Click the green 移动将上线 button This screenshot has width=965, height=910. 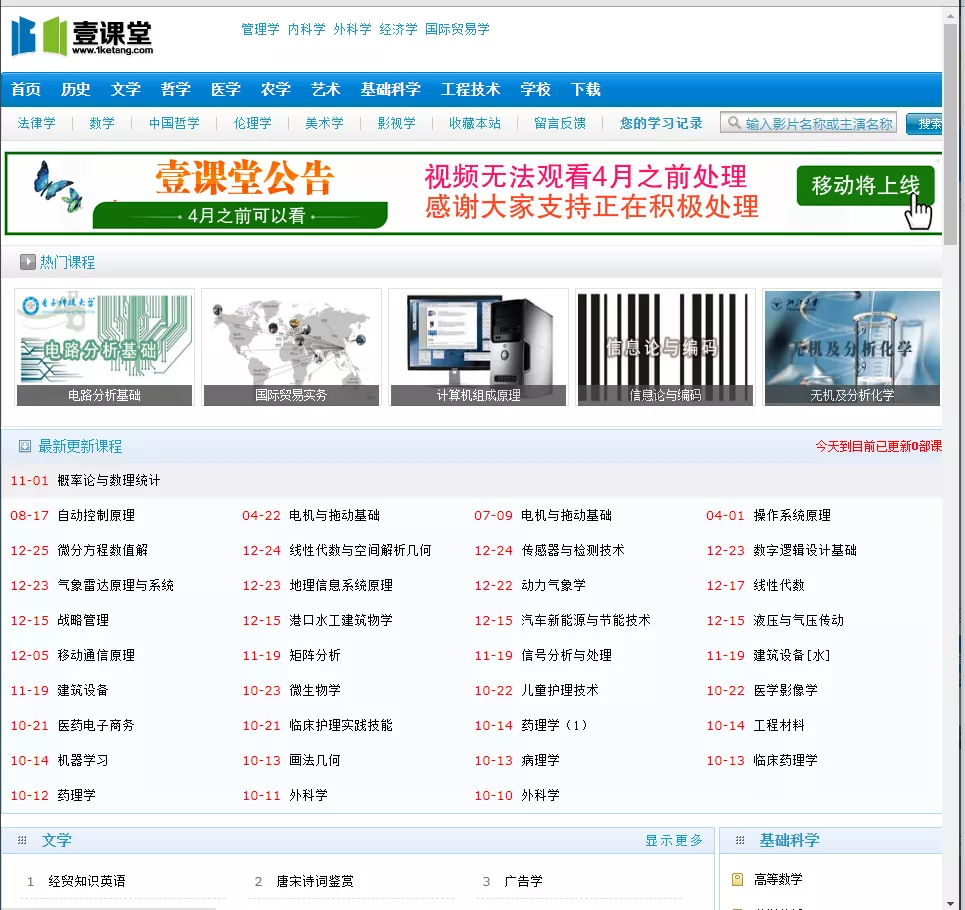coord(864,187)
